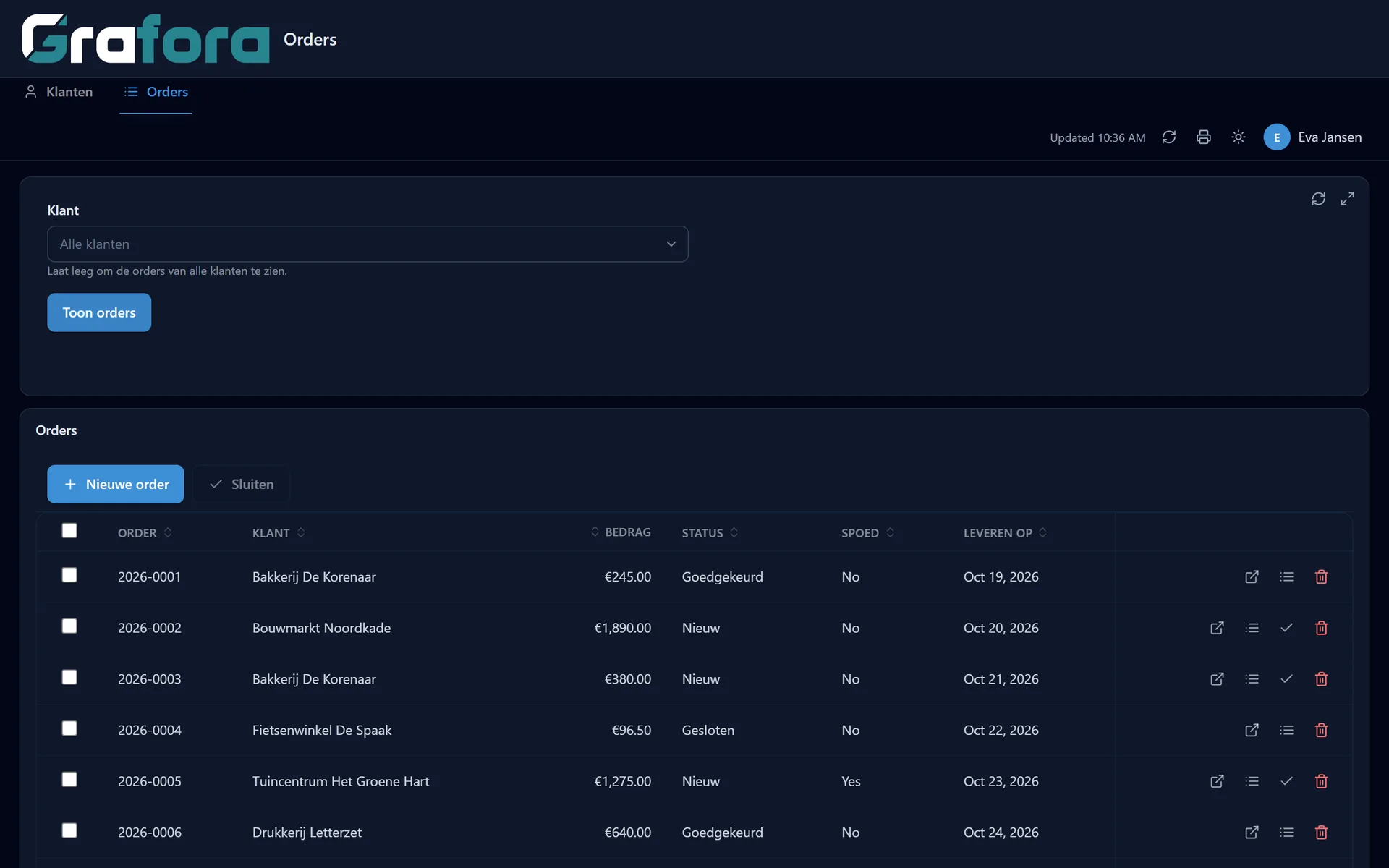Create a new order with Nieuwe order

click(x=116, y=484)
